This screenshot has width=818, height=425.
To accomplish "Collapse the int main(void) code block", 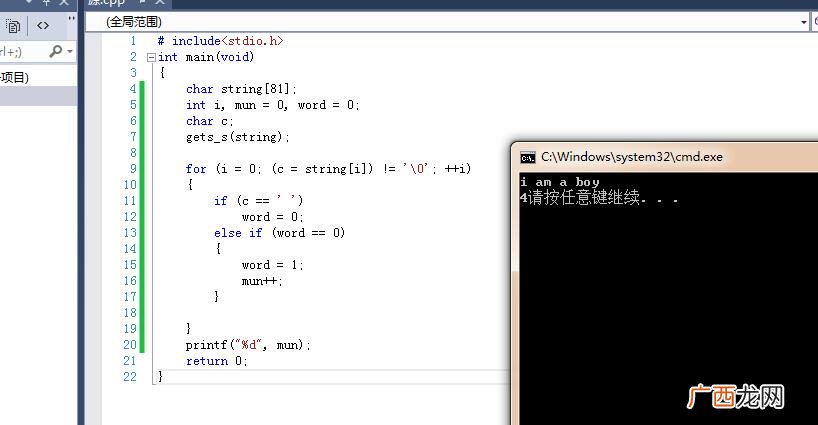I will point(151,57).
